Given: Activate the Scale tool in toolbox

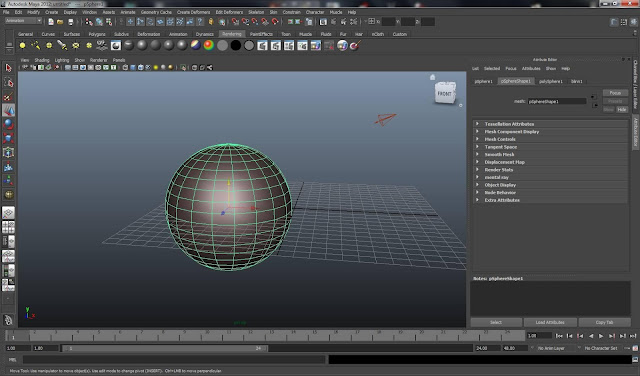Looking at the screenshot, I should [8, 138].
